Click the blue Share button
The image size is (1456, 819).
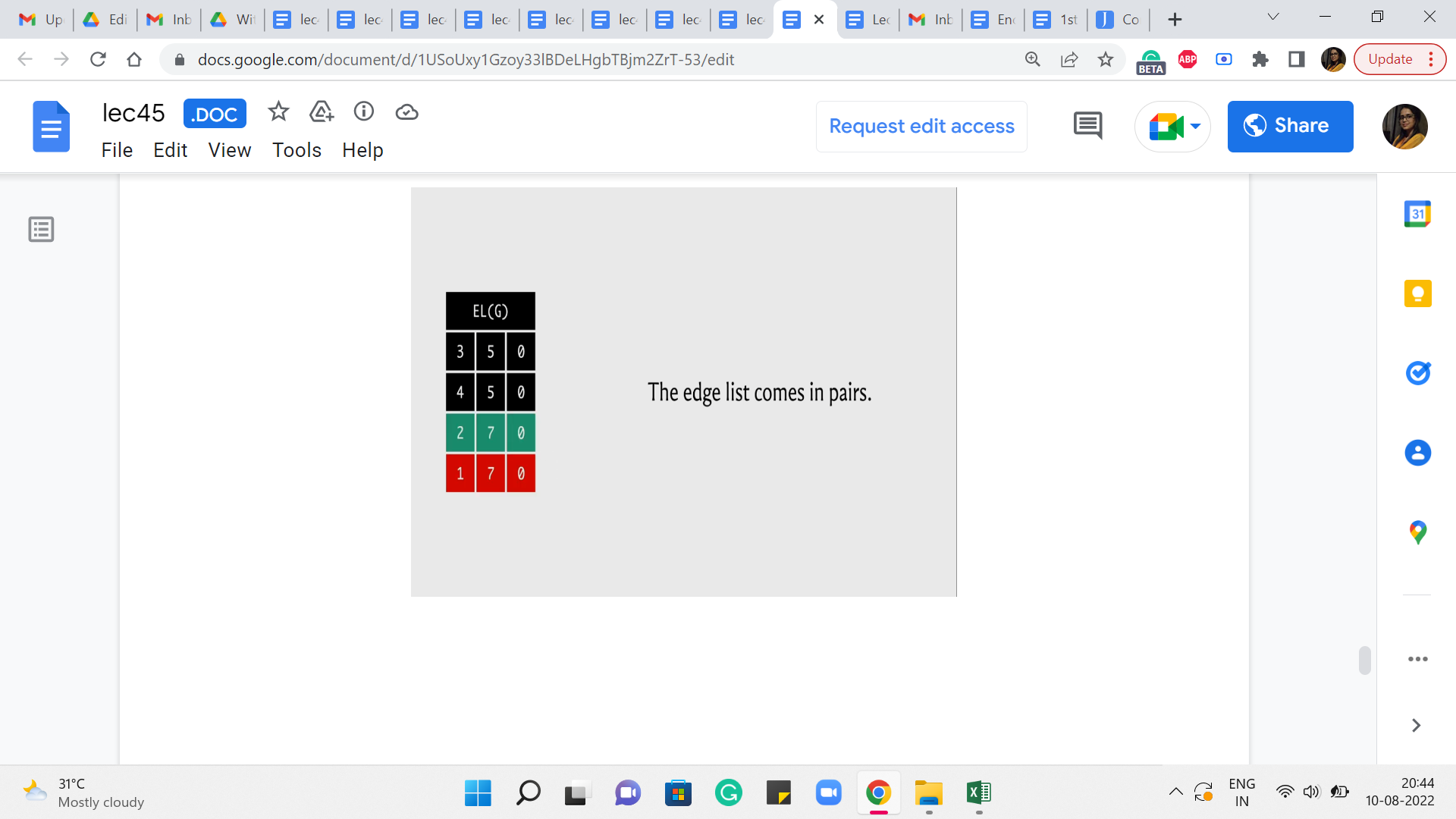1290,126
